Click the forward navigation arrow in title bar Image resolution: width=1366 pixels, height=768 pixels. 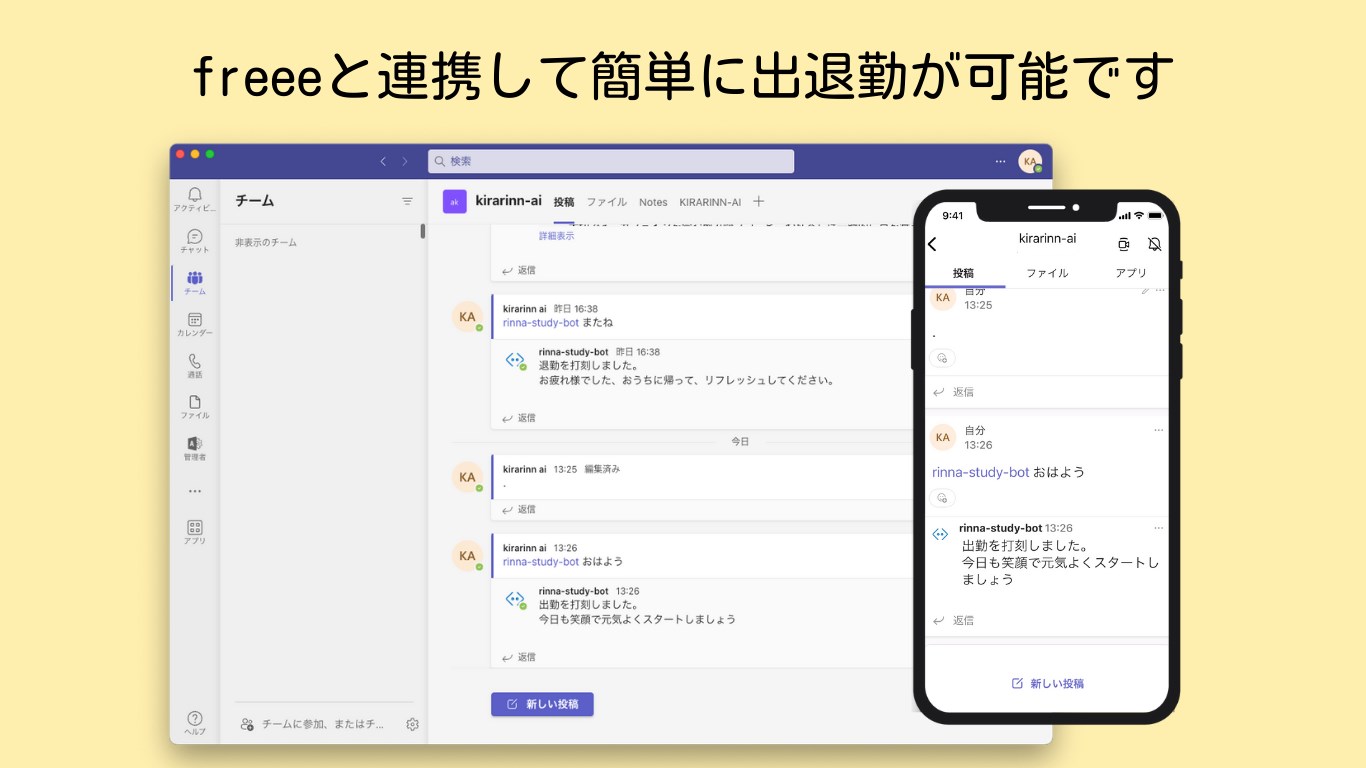pos(405,161)
